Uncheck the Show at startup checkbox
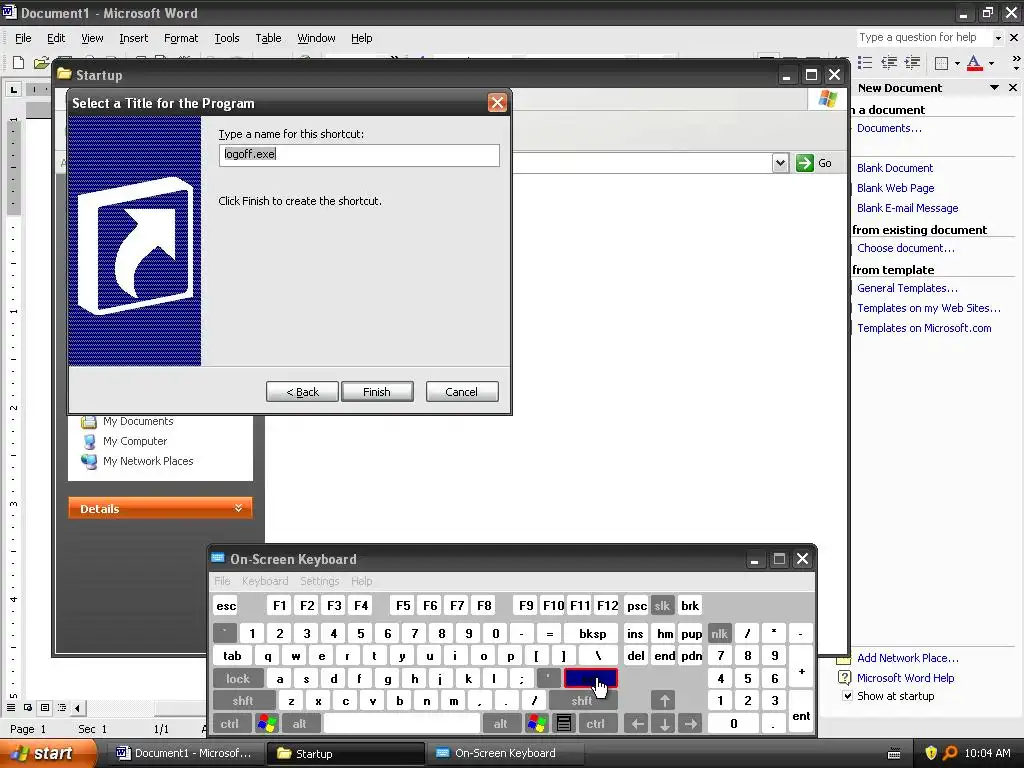 [847, 696]
